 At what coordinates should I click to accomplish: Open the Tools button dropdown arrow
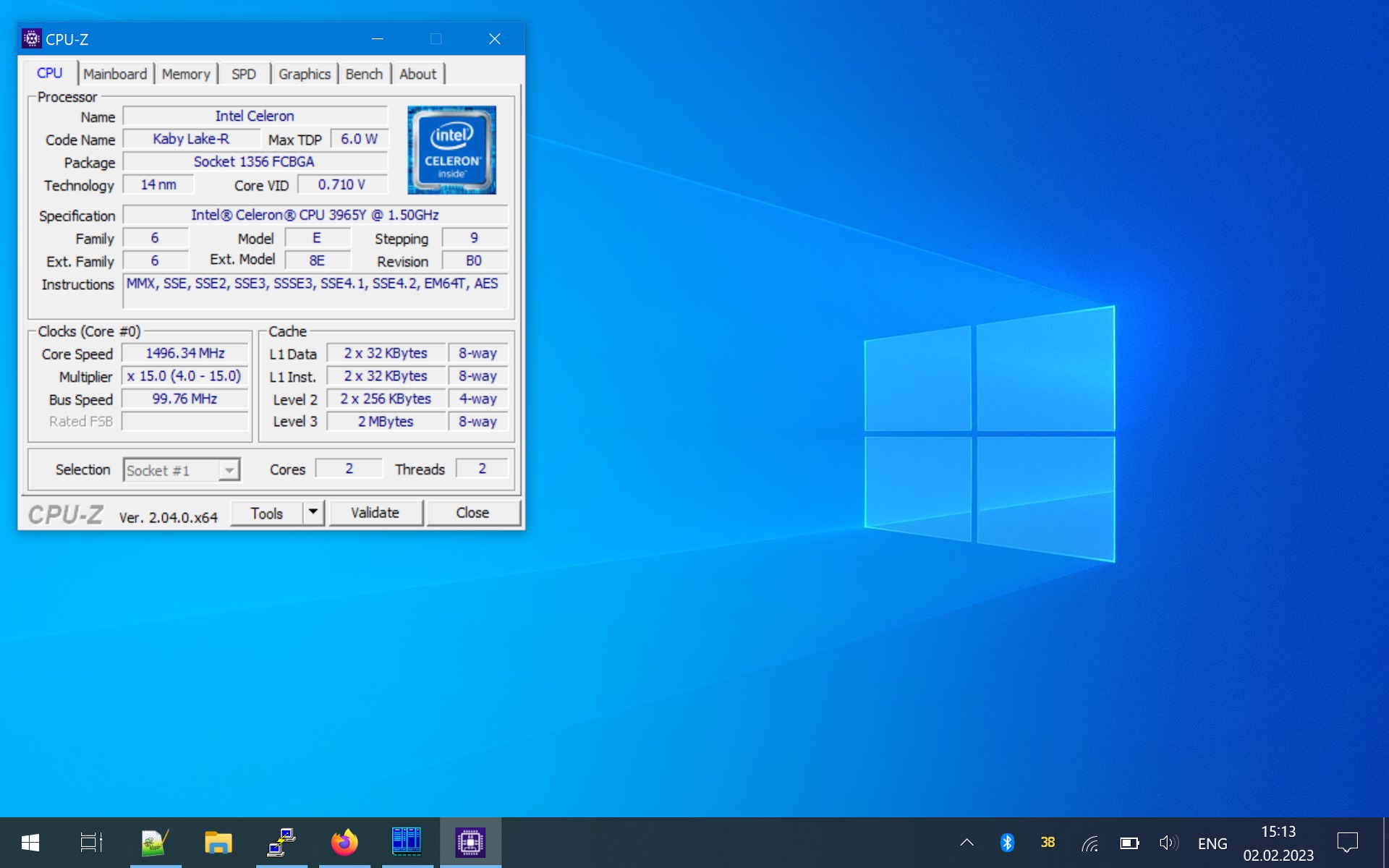[313, 512]
